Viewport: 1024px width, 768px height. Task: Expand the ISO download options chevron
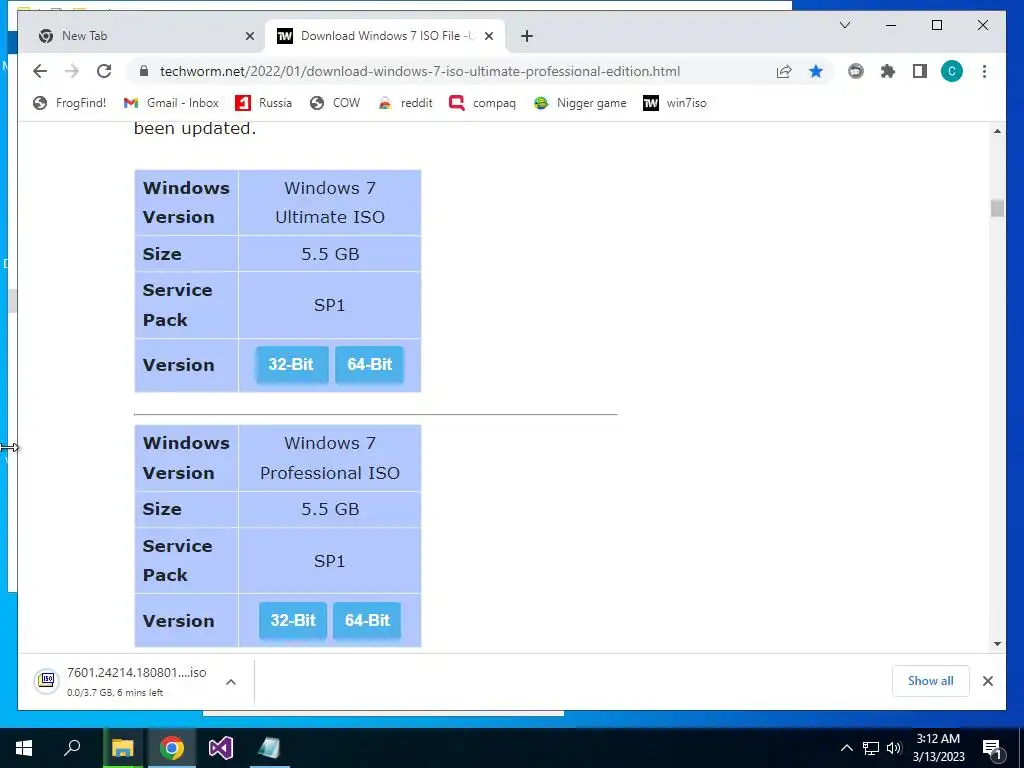tap(231, 681)
